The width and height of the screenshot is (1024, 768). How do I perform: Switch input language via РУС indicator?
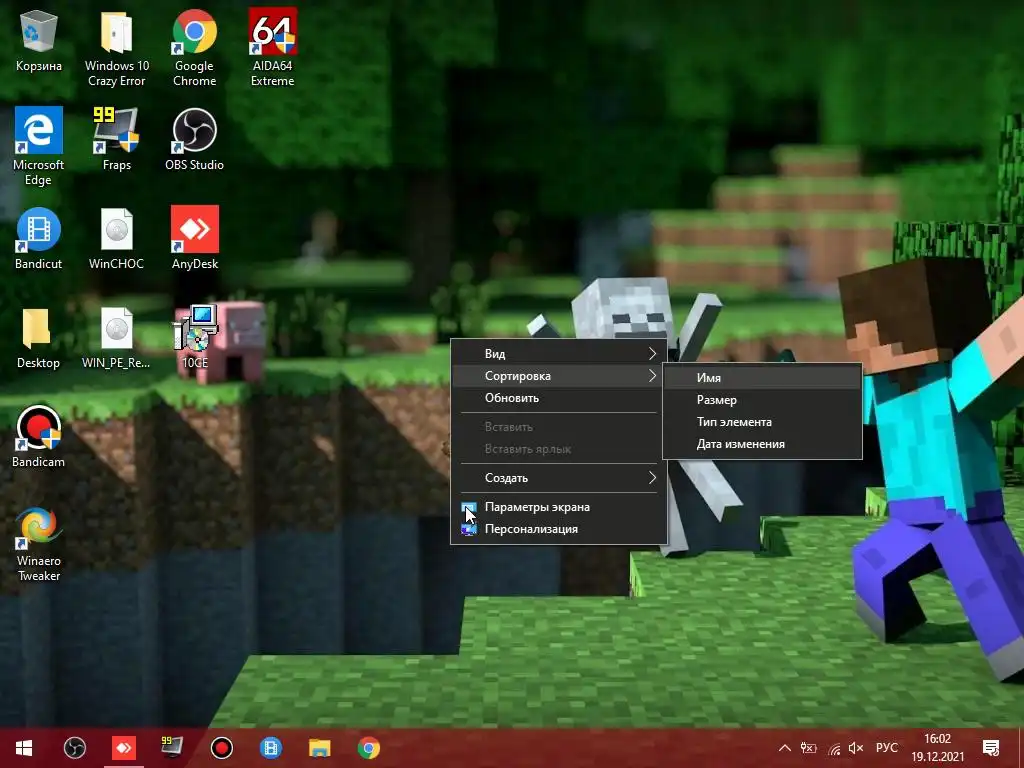click(x=886, y=748)
